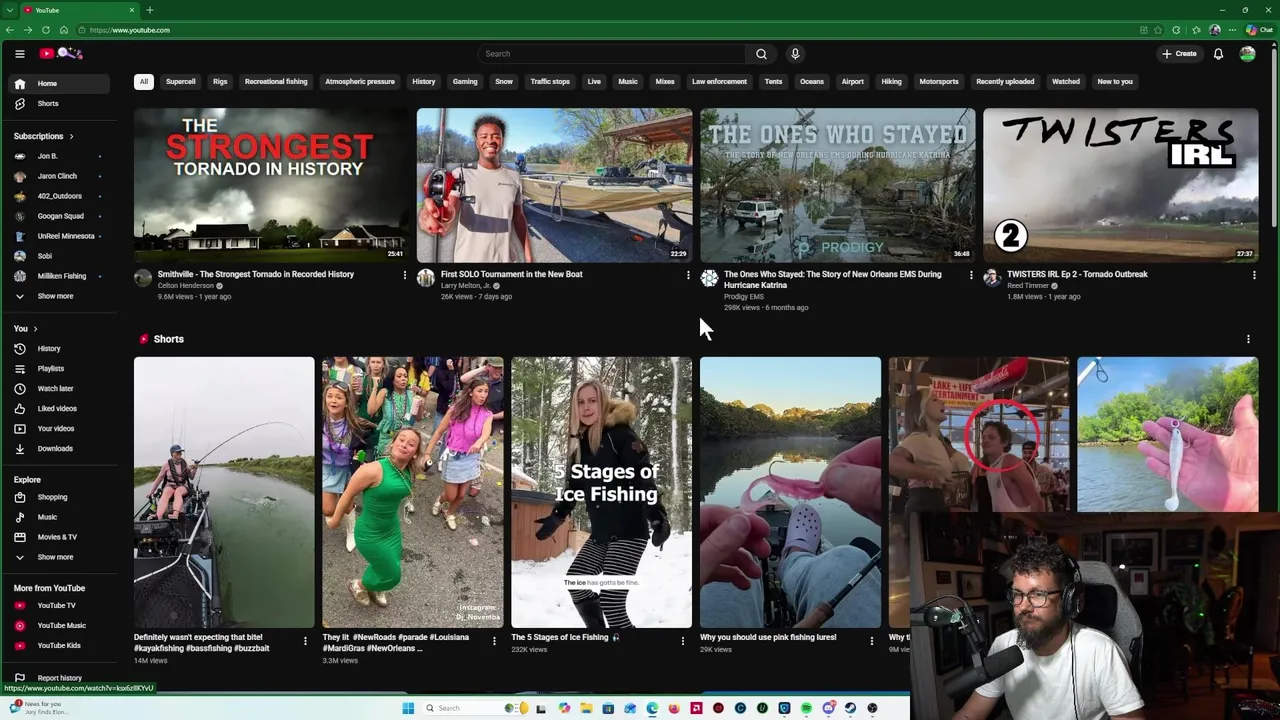This screenshot has height=720, width=1280.
Task: Open options for The Ones Who Stayed video
Action: pyautogui.click(x=971, y=275)
